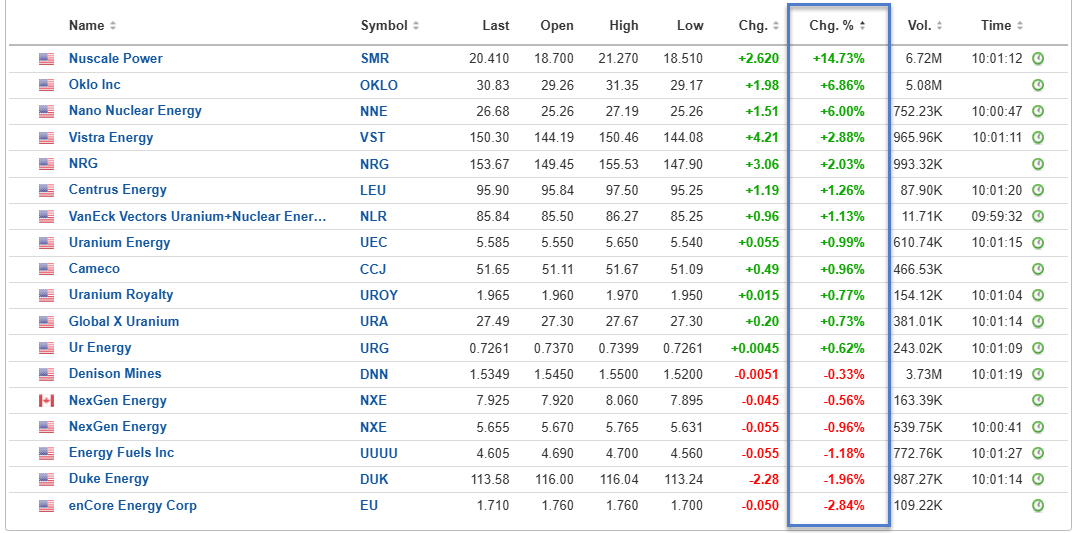
Task: Open the Ur Energy link
Action: (x=99, y=347)
